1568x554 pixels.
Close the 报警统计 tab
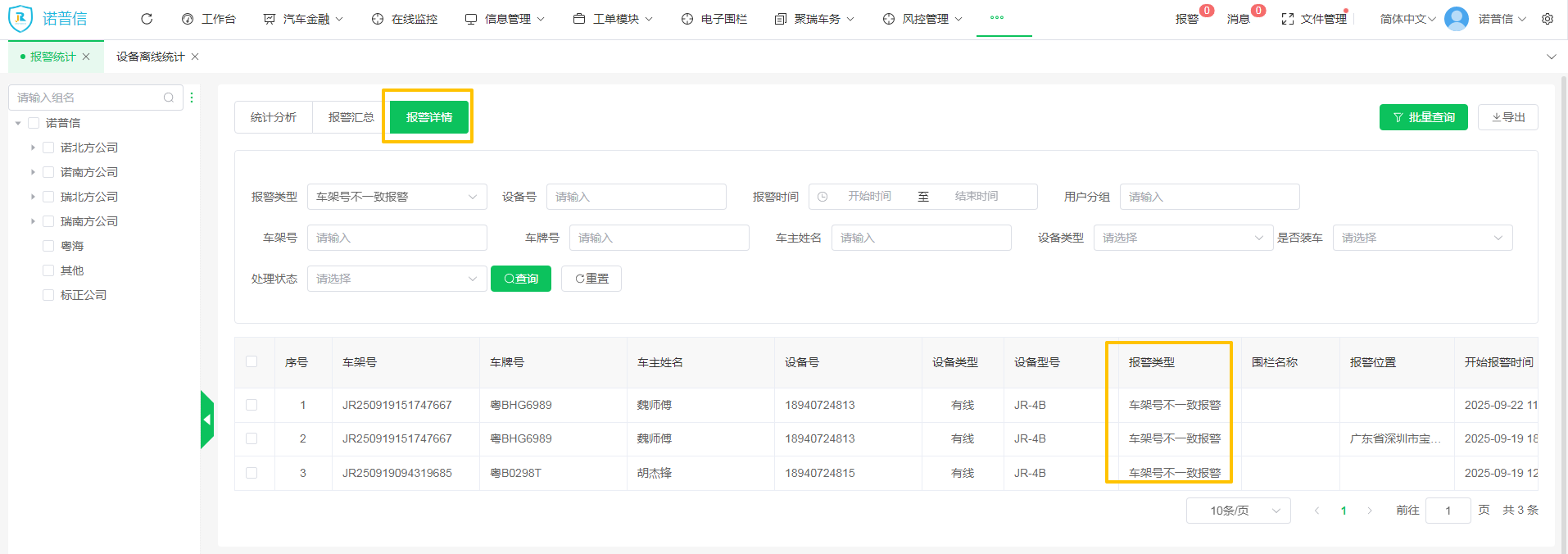point(86,57)
